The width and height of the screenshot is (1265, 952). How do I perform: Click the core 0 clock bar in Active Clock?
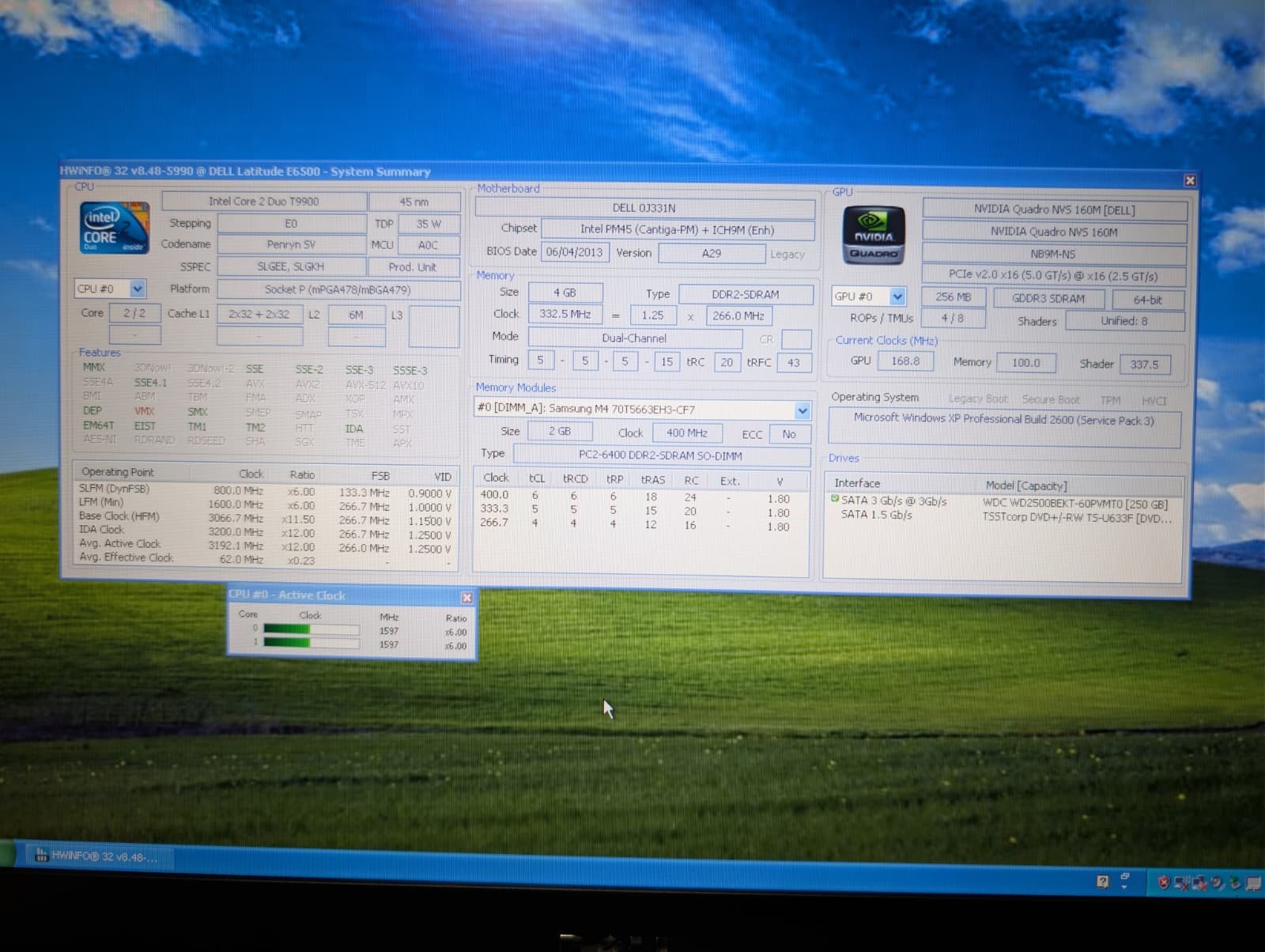(x=312, y=629)
